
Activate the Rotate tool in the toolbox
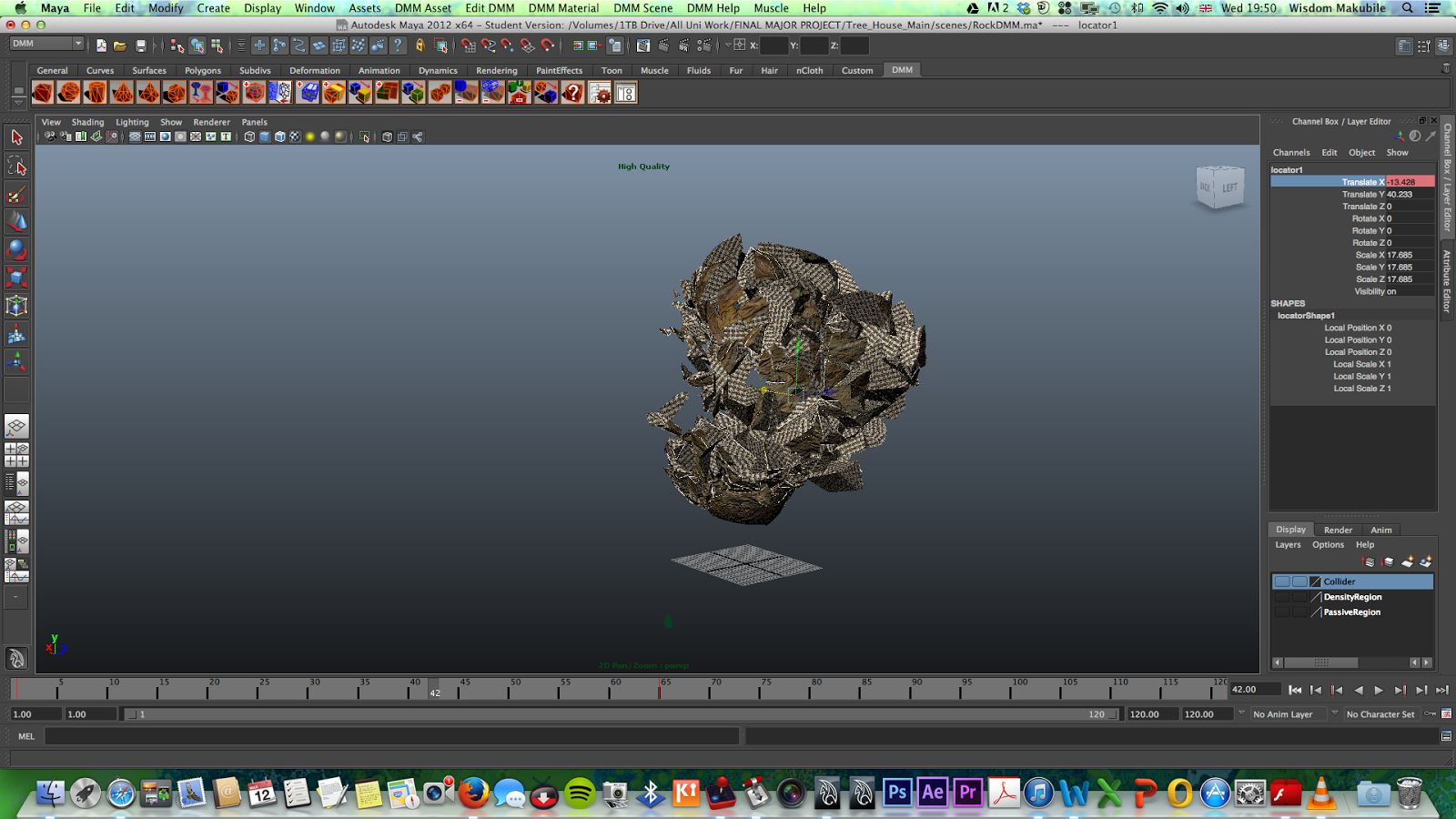tap(16, 249)
